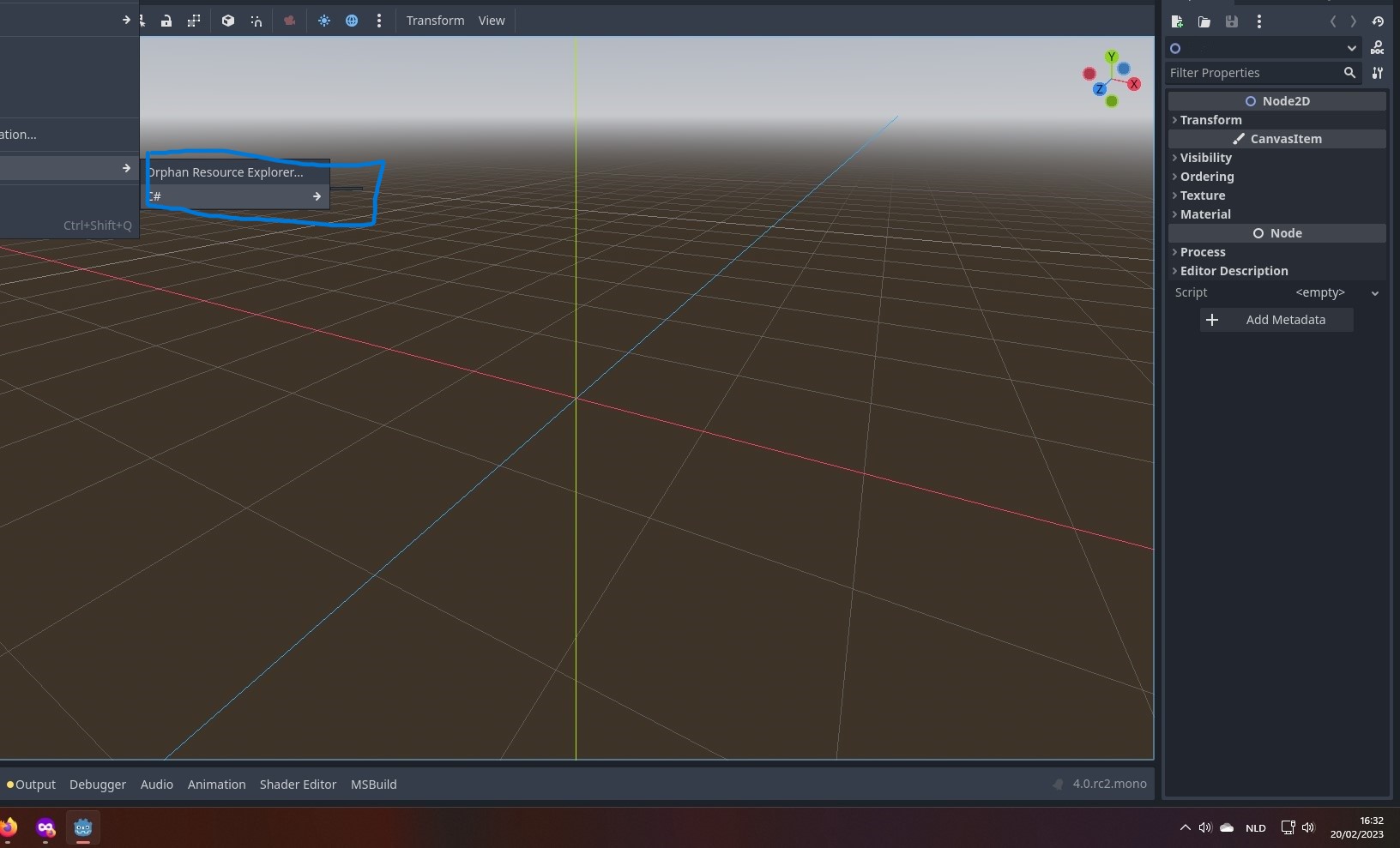Viewport: 1400px width, 848px height.
Task: Toggle preview environment with the globe icon
Action: tap(352, 21)
